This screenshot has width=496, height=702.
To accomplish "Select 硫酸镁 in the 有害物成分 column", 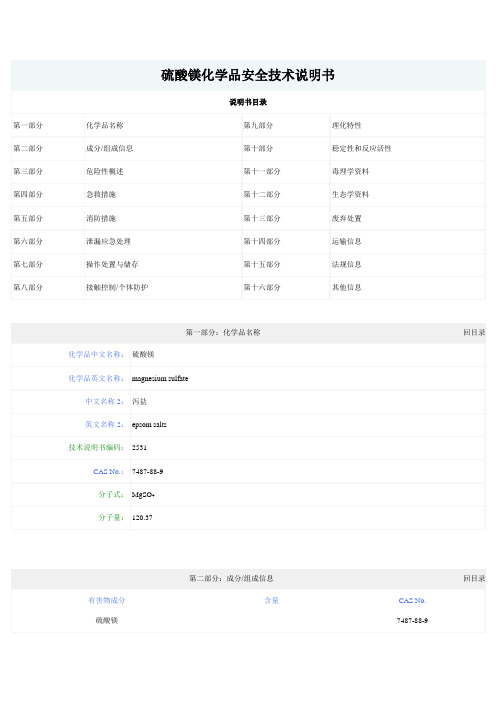I will click(x=107, y=620).
